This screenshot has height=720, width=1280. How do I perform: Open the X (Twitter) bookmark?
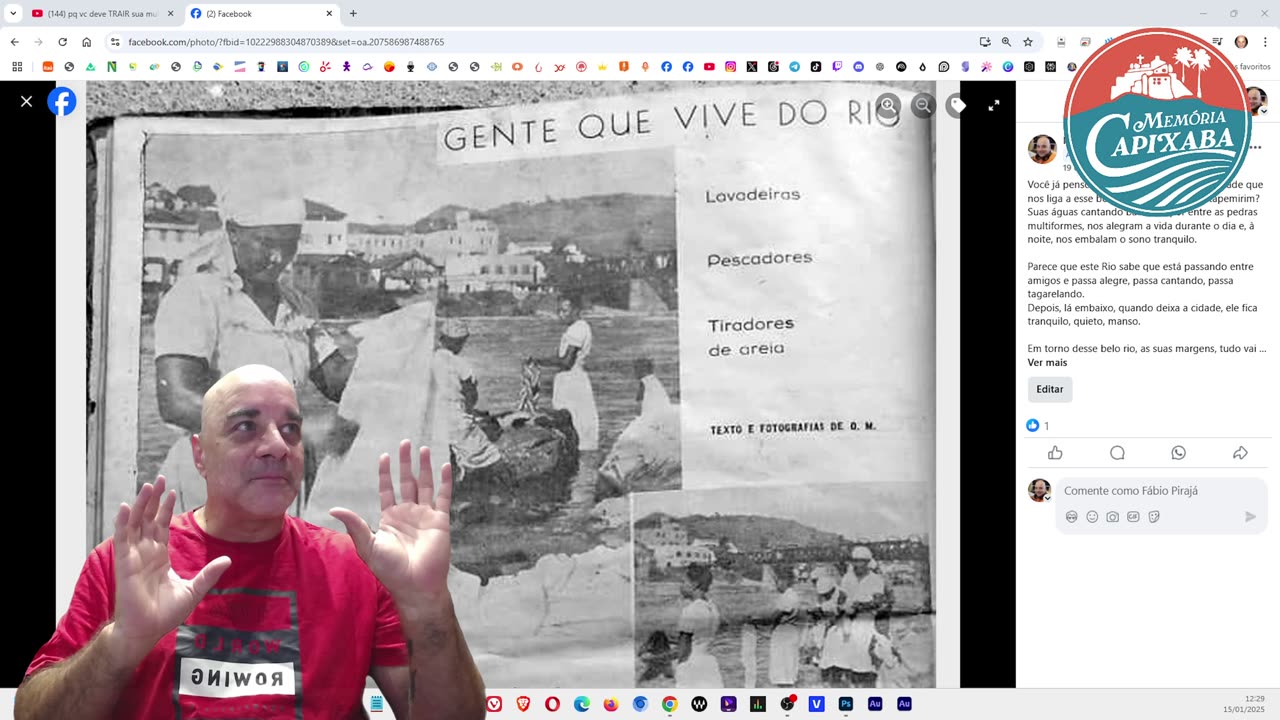click(752, 67)
